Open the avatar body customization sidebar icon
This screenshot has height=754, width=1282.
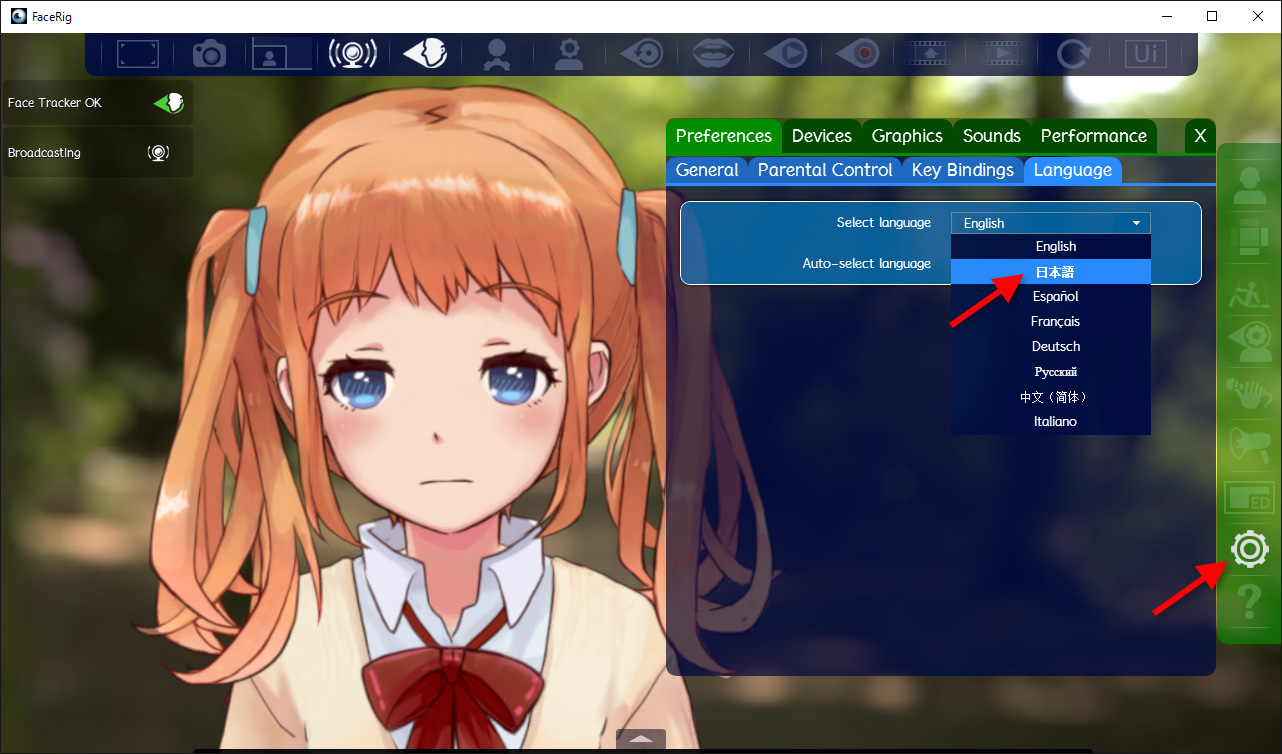pyautogui.click(x=1250, y=239)
